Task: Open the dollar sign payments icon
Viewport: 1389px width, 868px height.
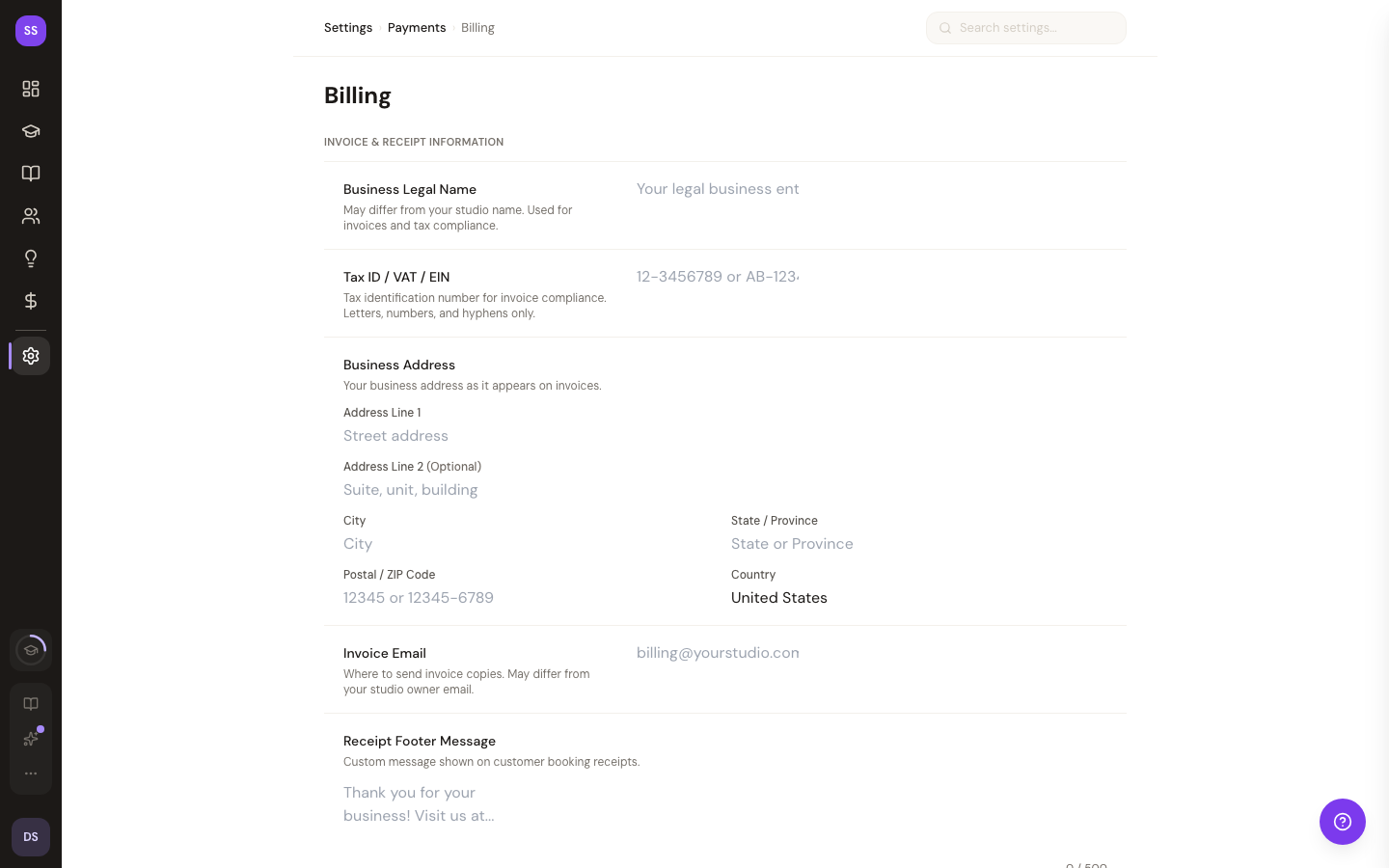Action: click(31, 301)
